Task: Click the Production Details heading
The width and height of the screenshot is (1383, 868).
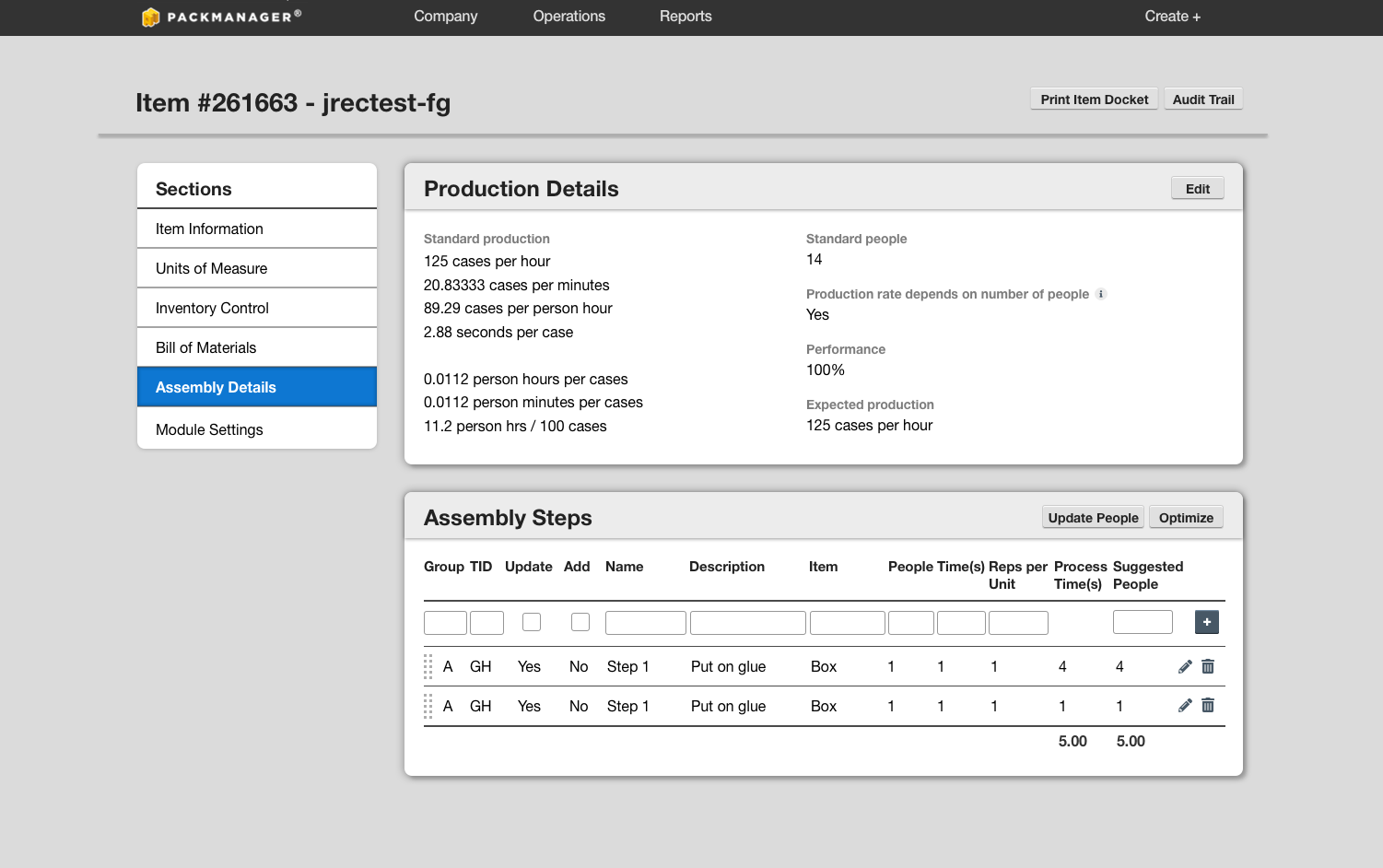Action: coord(522,189)
